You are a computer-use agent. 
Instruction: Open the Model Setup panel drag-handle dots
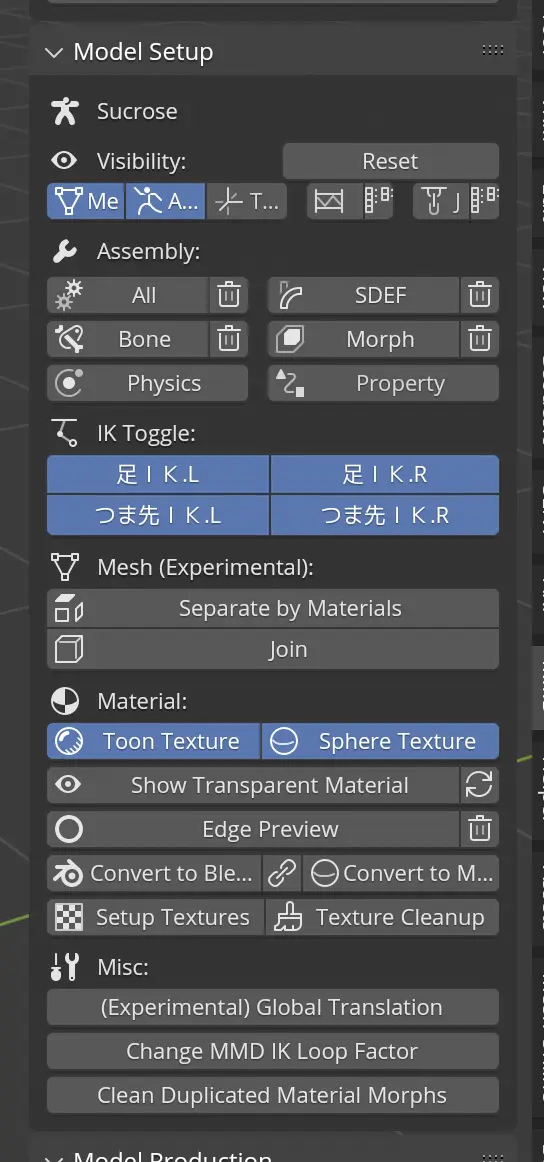(x=493, y=50)
